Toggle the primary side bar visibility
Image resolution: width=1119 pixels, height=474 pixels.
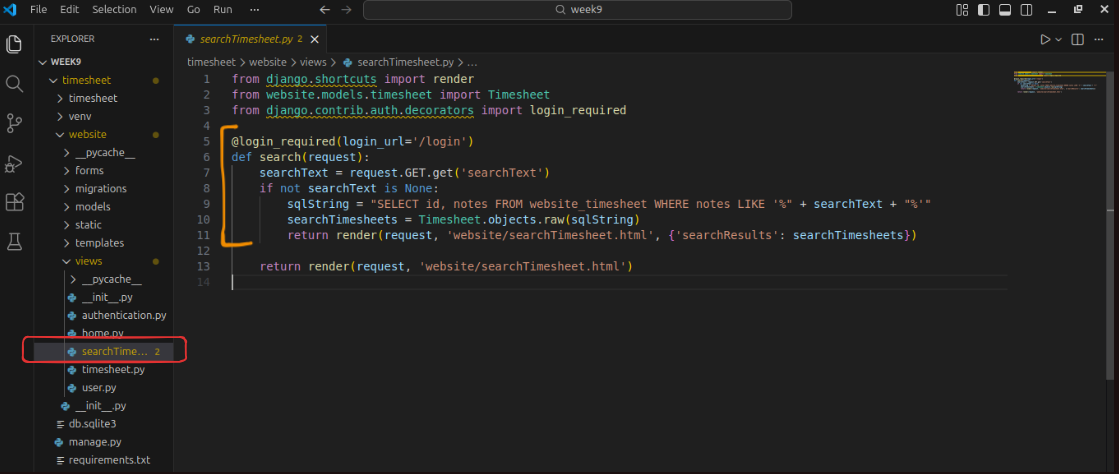pyautogui.click(x=983, y=10)
